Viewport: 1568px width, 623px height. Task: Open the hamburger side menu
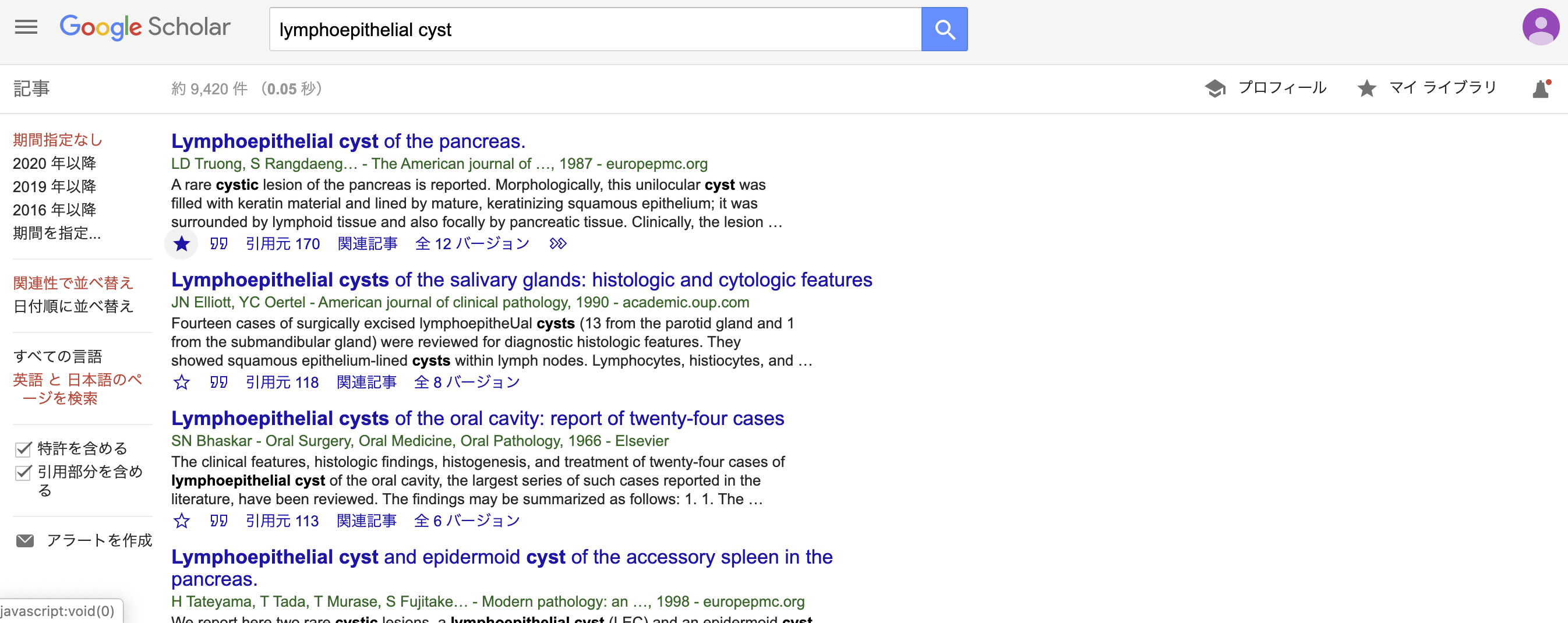(26, 27)
